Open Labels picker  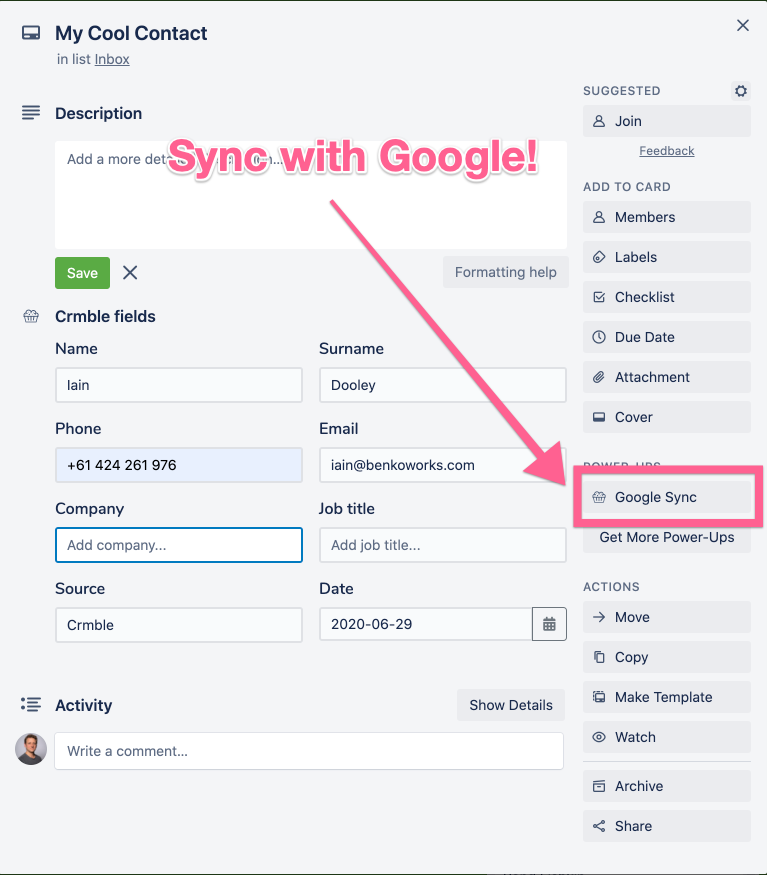coord(667,257)
